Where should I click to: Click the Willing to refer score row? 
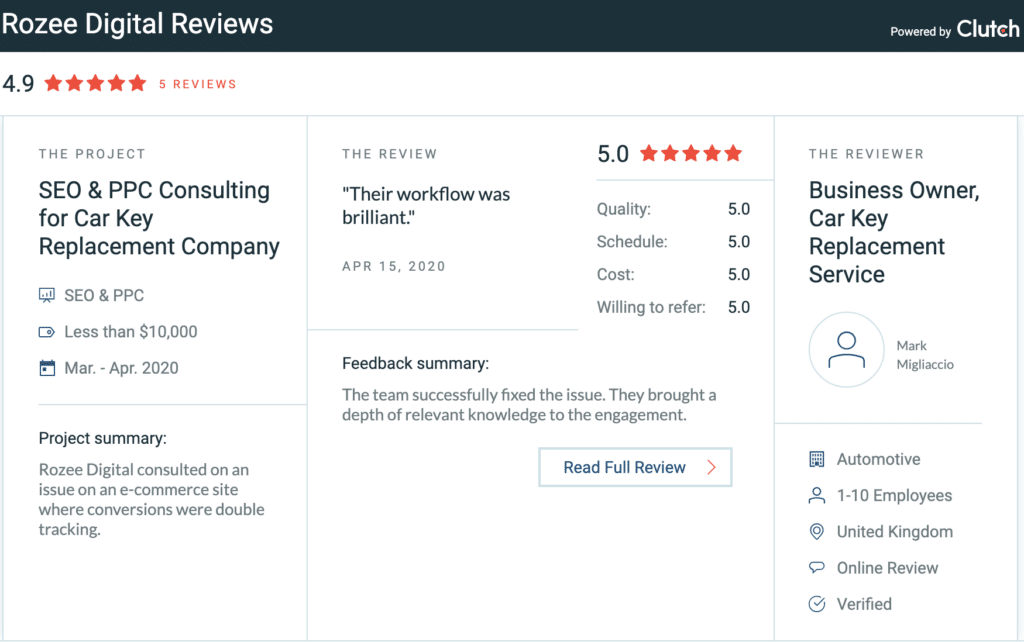[673, 307]
